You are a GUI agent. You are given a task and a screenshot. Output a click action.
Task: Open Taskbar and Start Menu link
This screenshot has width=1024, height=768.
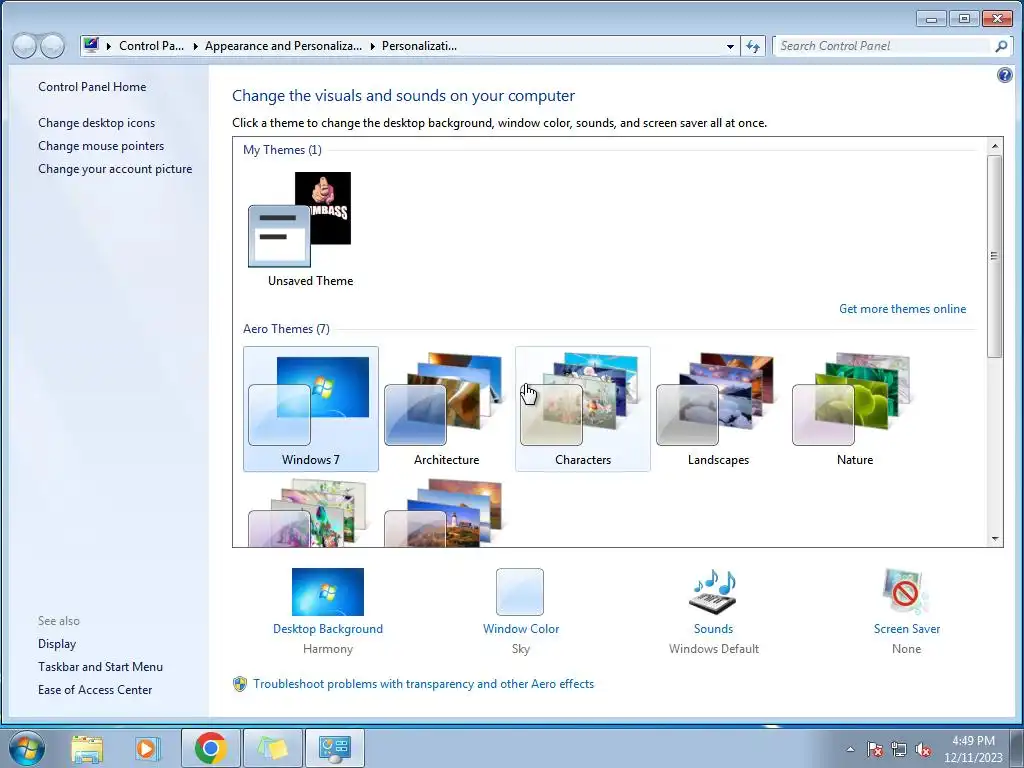pyautogui.click(x=101, y=667)
